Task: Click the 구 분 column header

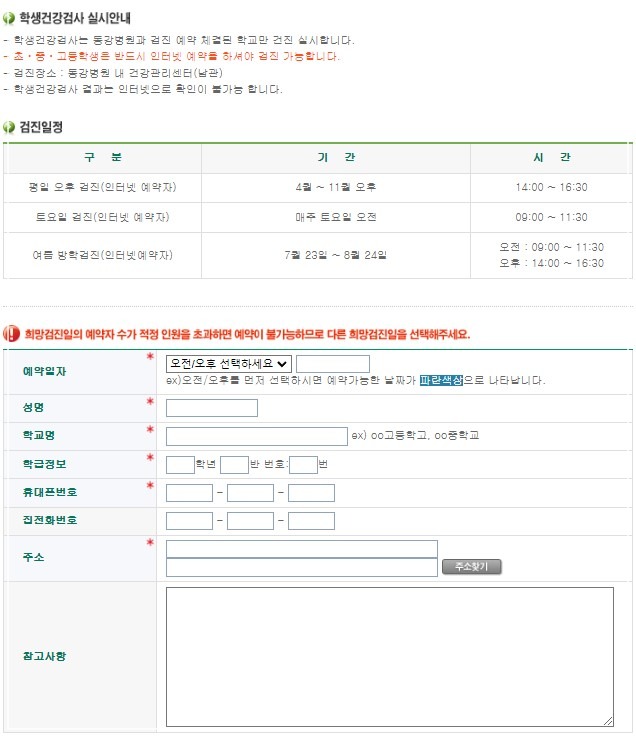Action: (103, 157)
